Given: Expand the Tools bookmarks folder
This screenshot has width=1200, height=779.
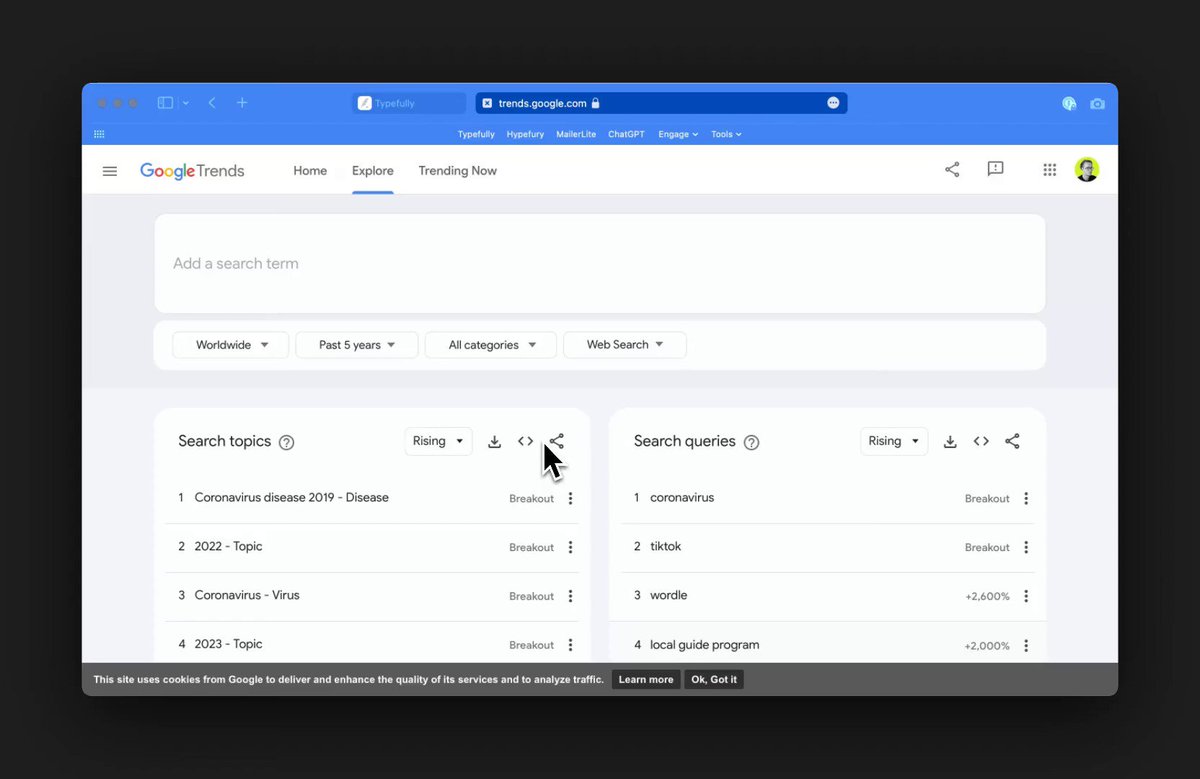Looking at the screenshot, I should point(726,134).
